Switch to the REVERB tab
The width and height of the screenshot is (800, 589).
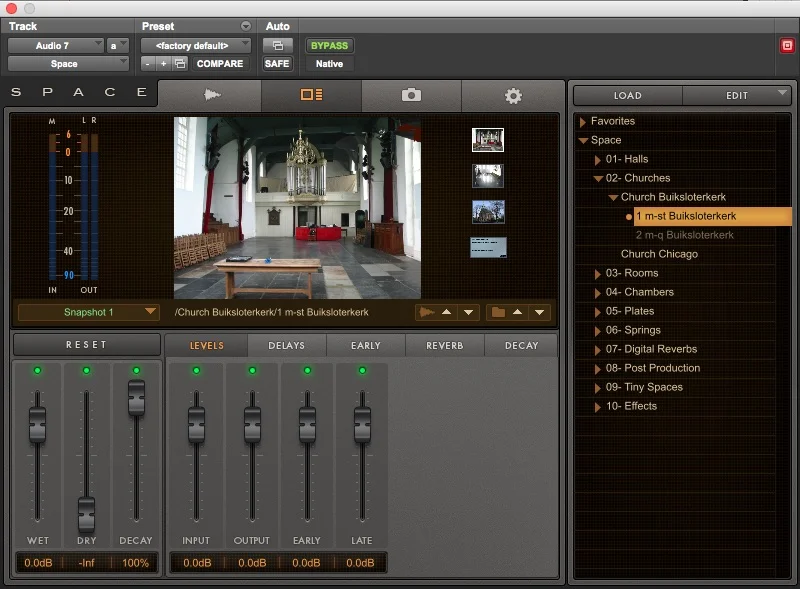(445, 346)
